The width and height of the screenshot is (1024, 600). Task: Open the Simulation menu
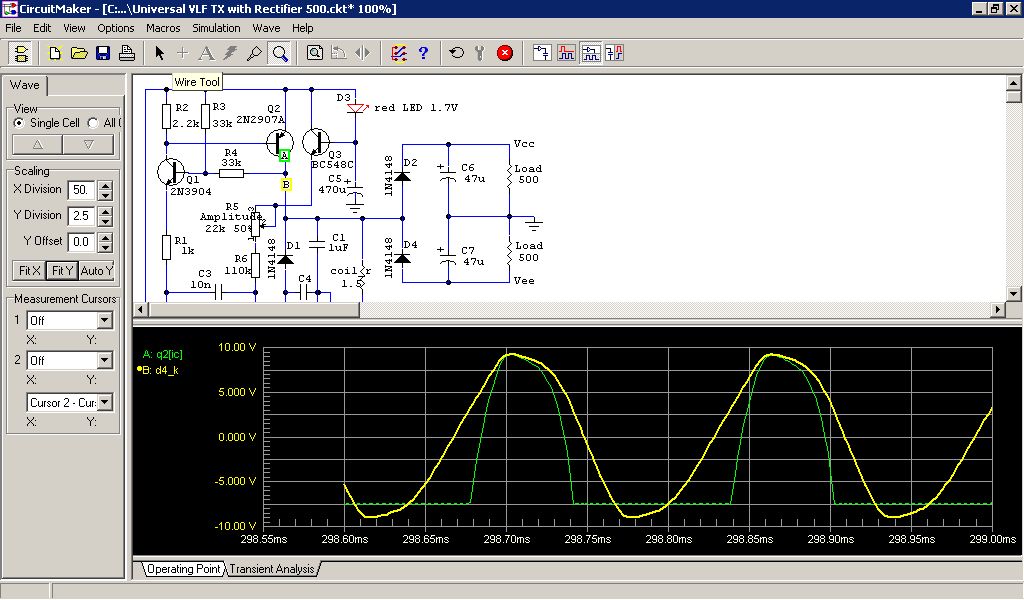pos(216,28)
